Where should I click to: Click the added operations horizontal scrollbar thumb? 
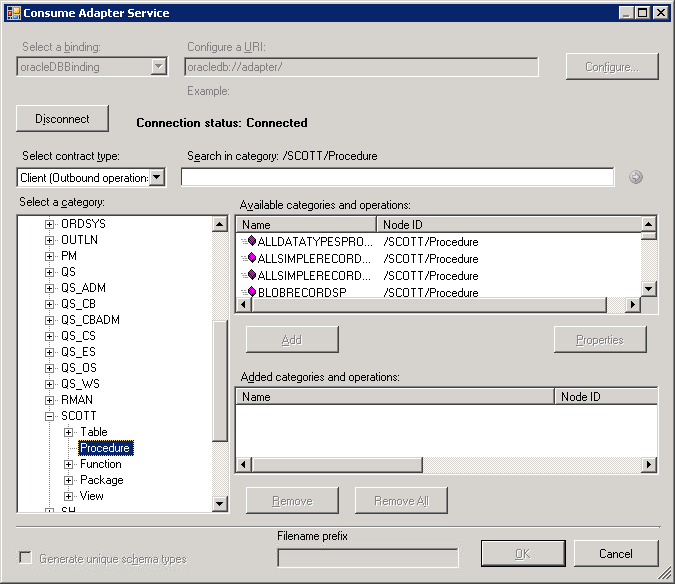point(337,465)
